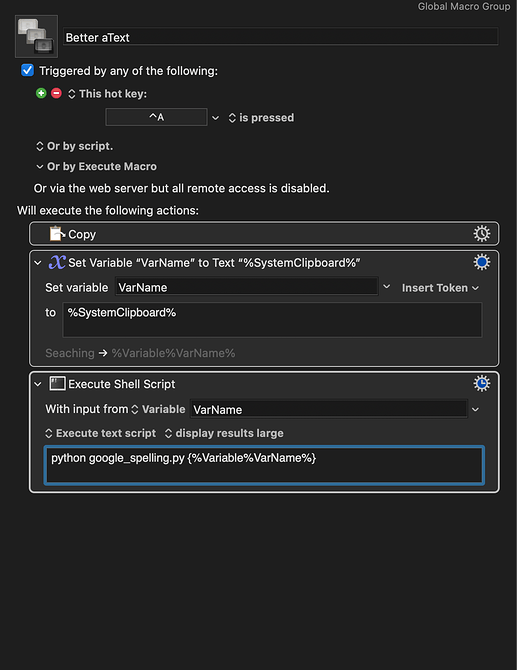Remove the hot key trigger with red minus
The width and height of the screenshot is (517, 670).
coord(56,93)
